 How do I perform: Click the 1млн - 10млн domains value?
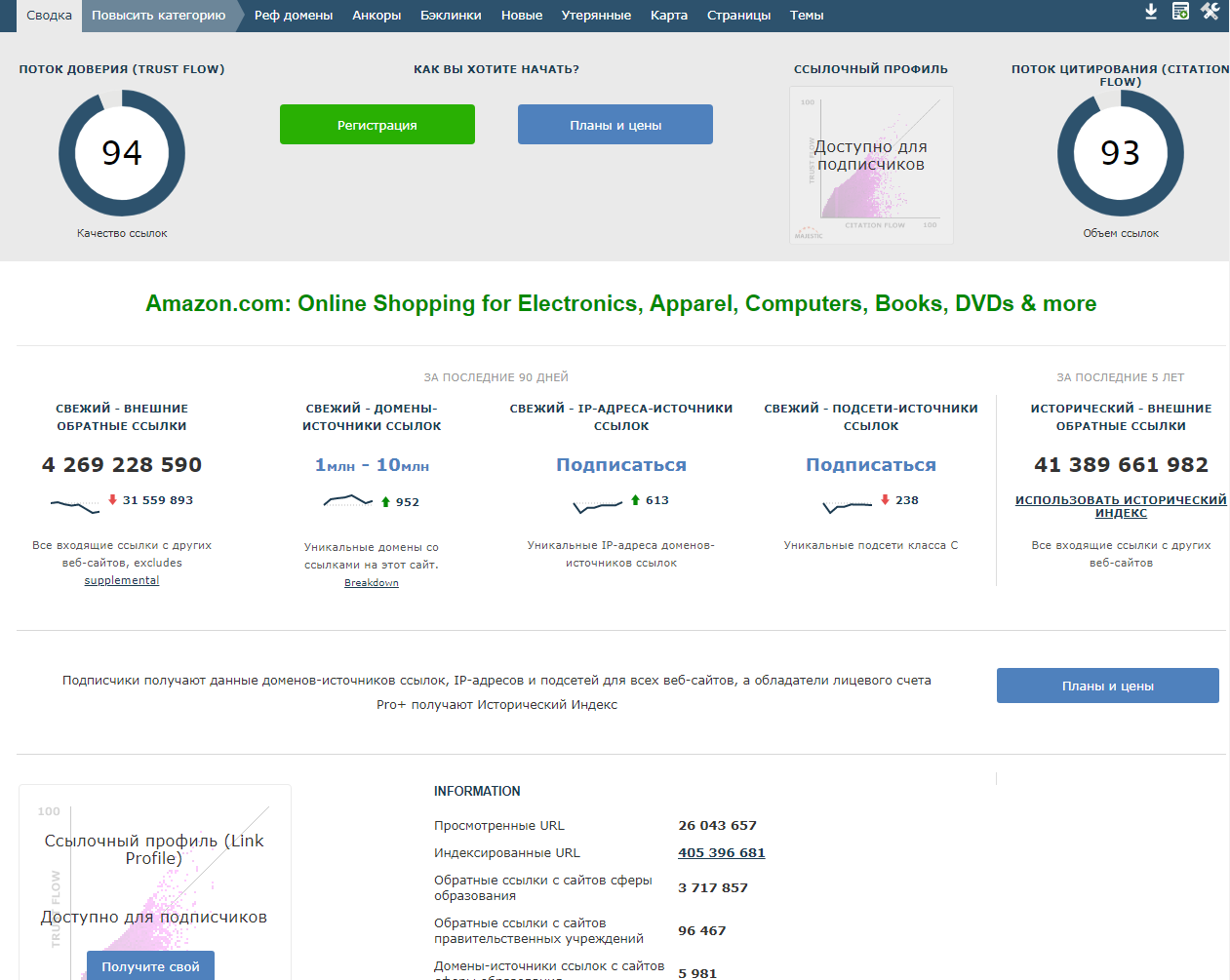coord(372,465)
